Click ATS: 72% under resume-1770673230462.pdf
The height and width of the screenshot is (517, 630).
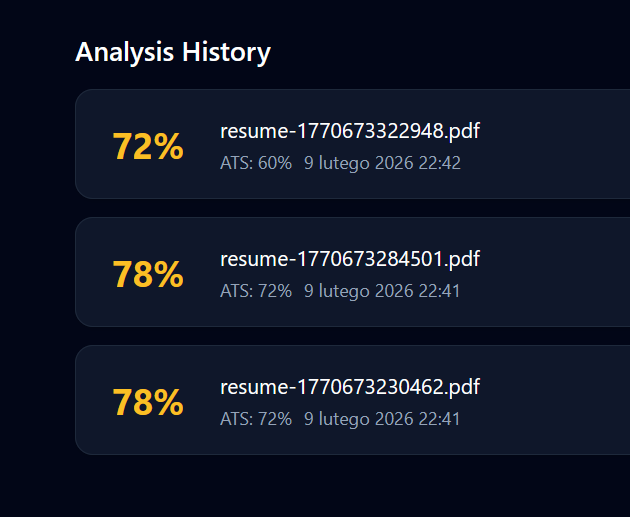click(255, 419)
